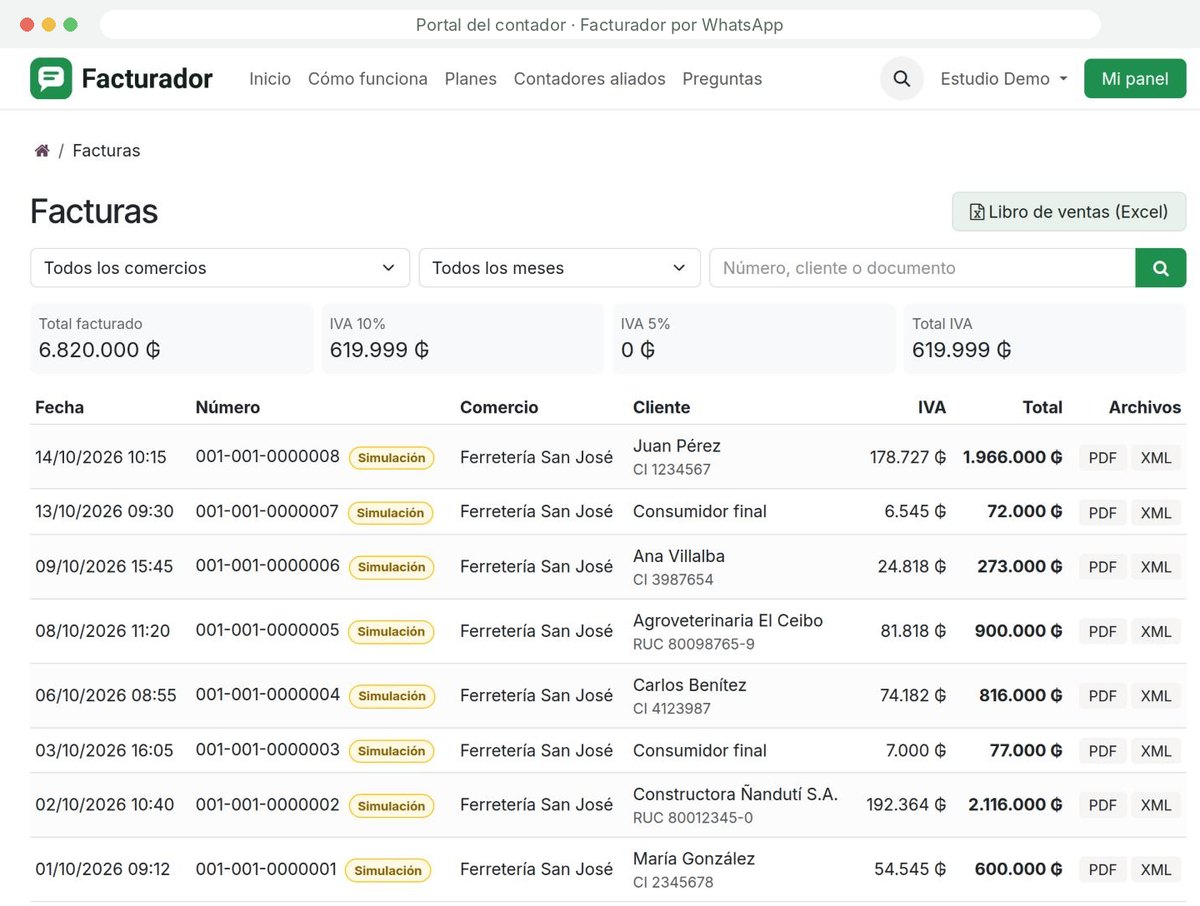The height and width of the screenshot is (906, 1200).
Task: Click the browser address bar title
Action: point(600,25)
